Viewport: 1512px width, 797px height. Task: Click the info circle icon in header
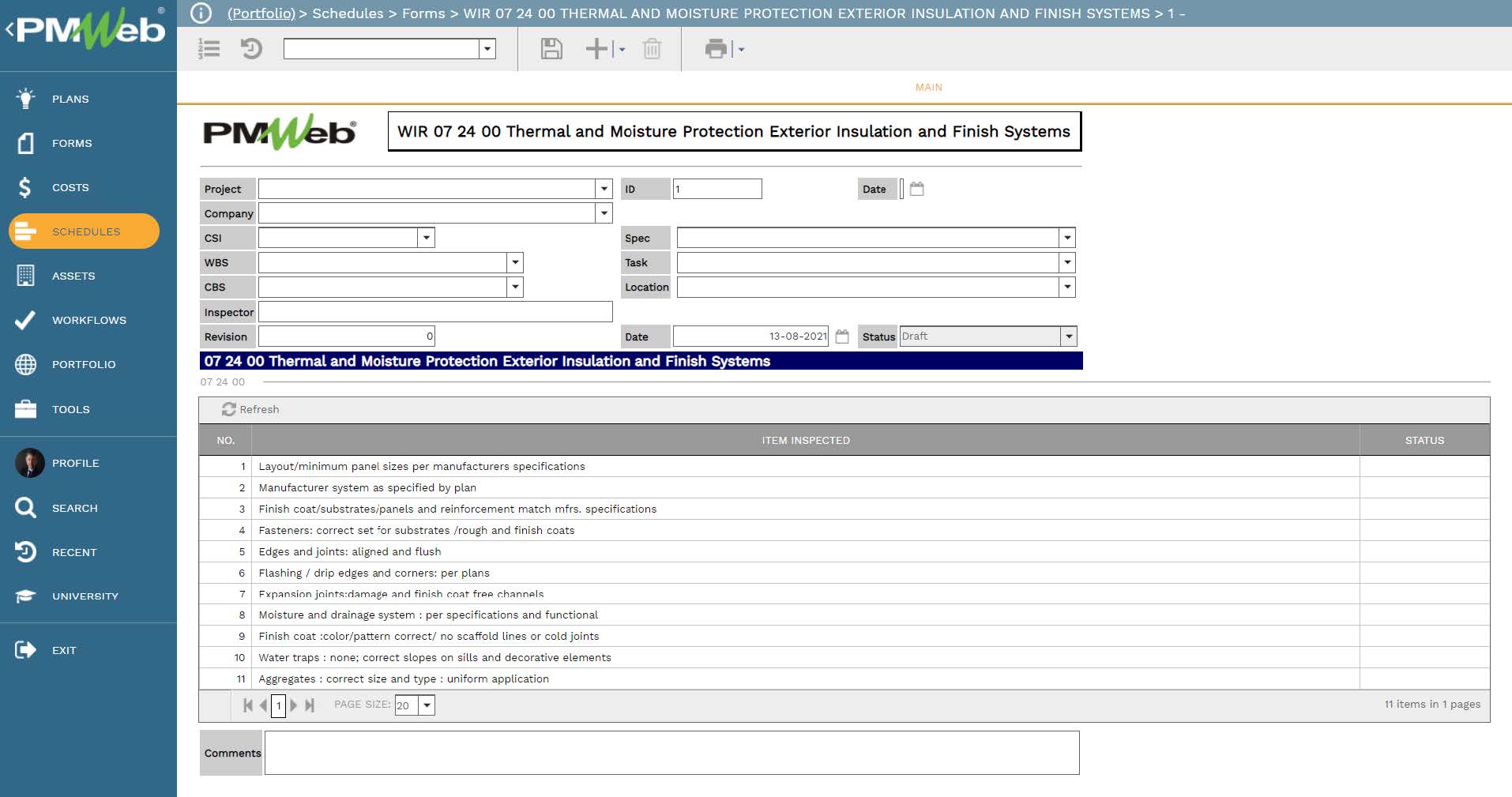point(201,13)
